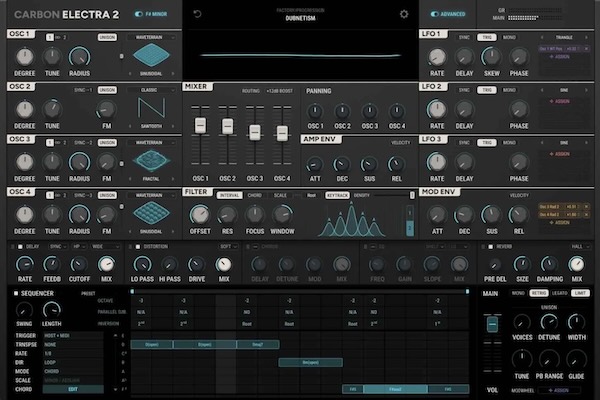This screenshot has height=400, width=600.
Task: Click the Mod Env SUS knob
Action: pyautogui.click(x=491, y=215)
